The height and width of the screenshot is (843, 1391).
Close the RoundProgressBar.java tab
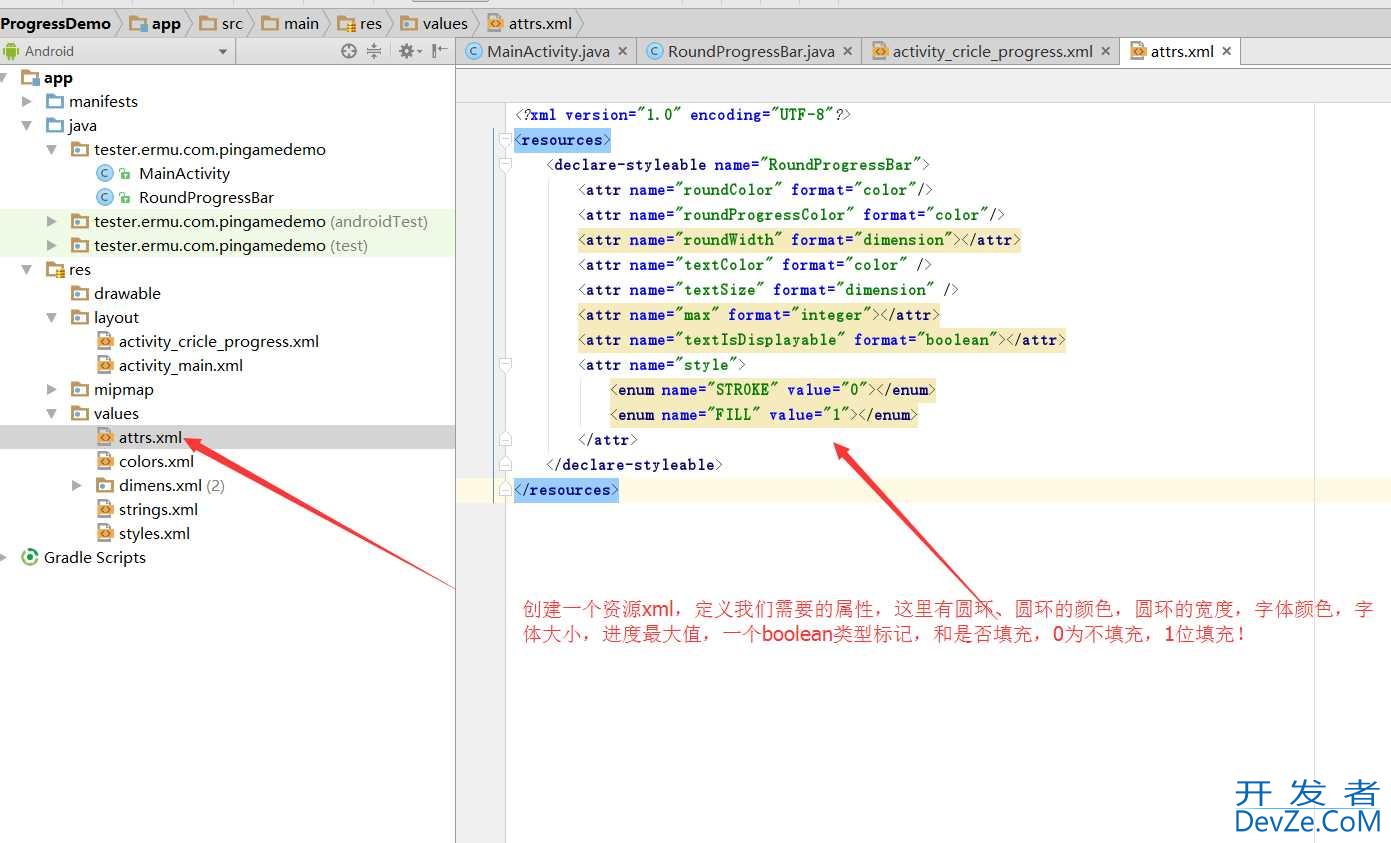[847, 51]
